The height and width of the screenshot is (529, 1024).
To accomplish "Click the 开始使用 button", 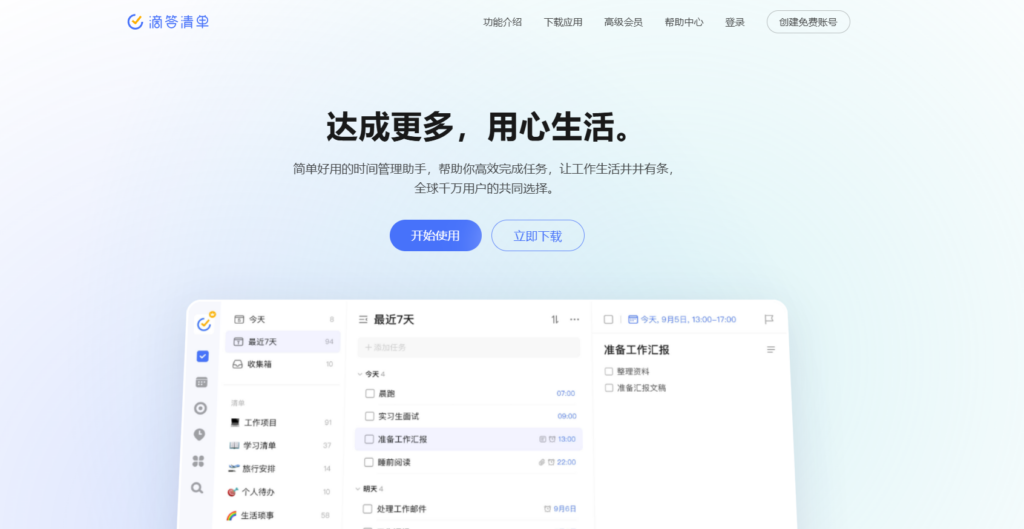I will click(x=436, y=235).
